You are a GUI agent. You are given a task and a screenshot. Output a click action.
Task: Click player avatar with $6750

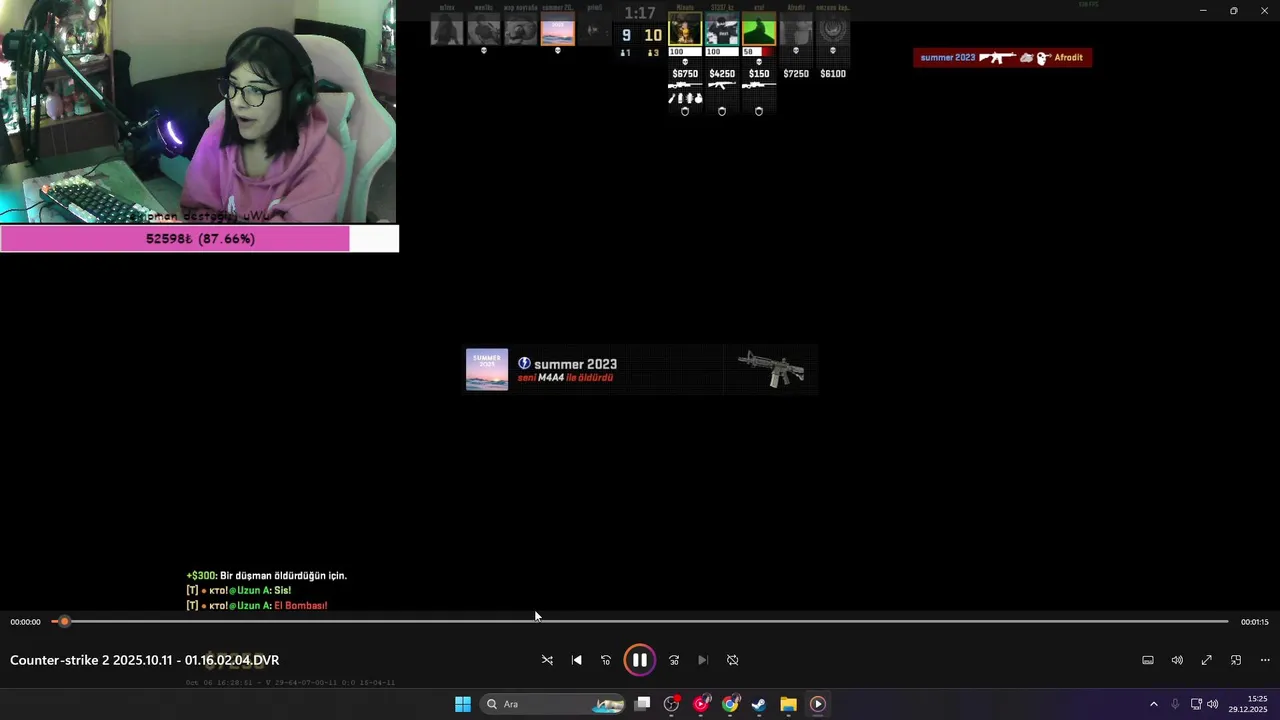pos(685,29)
